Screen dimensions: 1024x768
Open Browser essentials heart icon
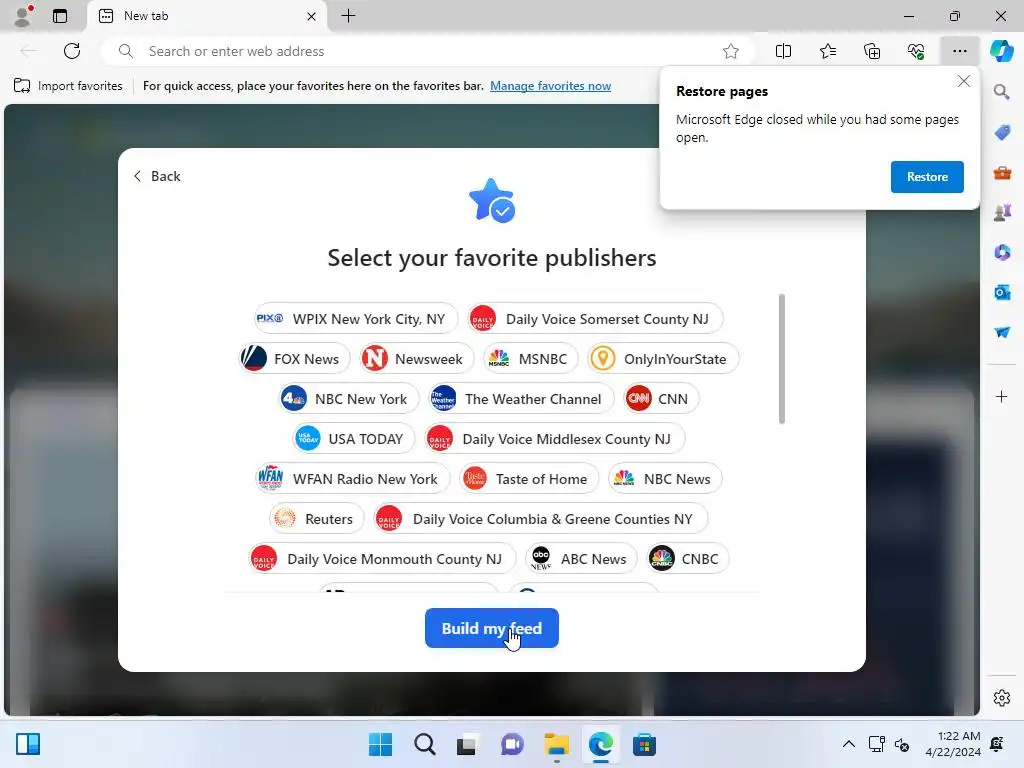tap(916, 51)
